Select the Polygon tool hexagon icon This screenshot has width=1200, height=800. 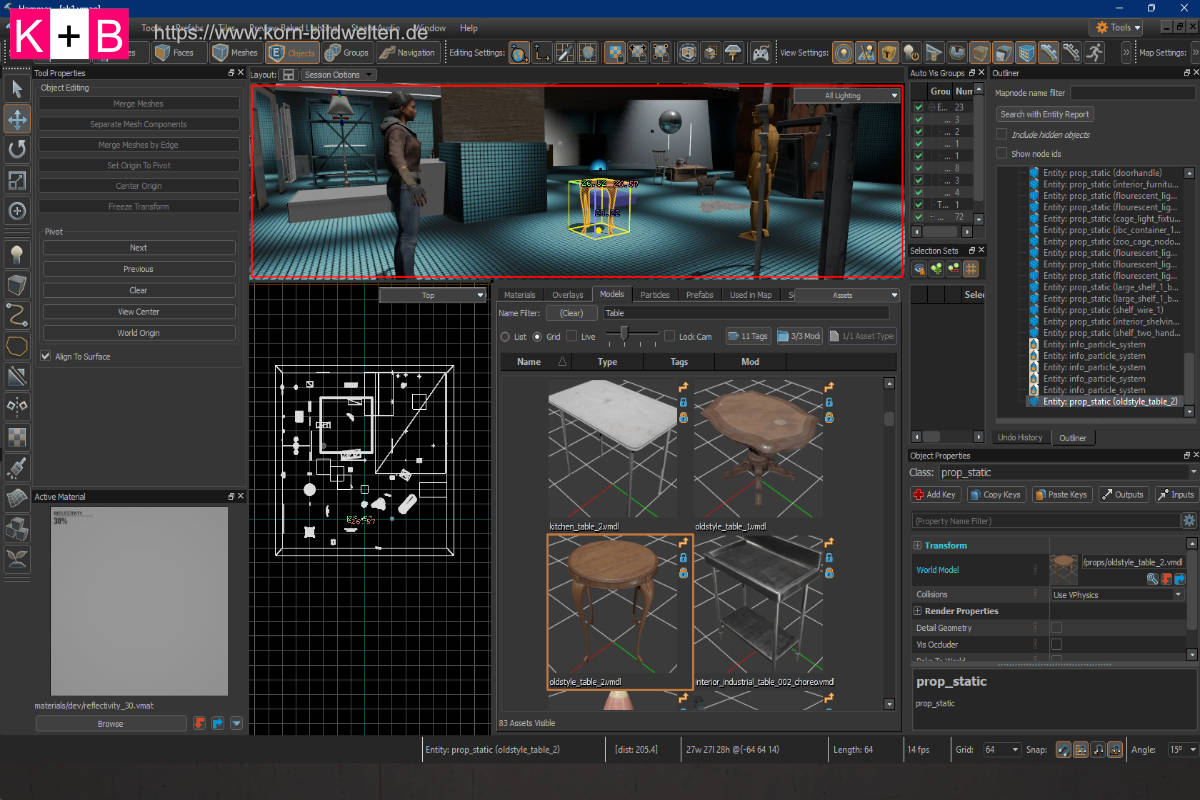pos(18,346)
